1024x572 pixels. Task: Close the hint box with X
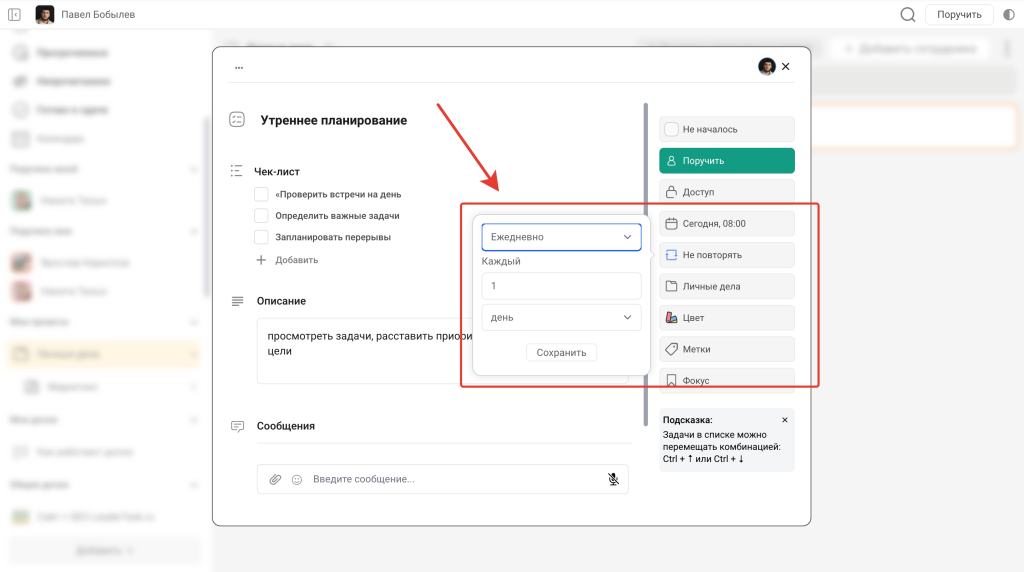point(785,420)
